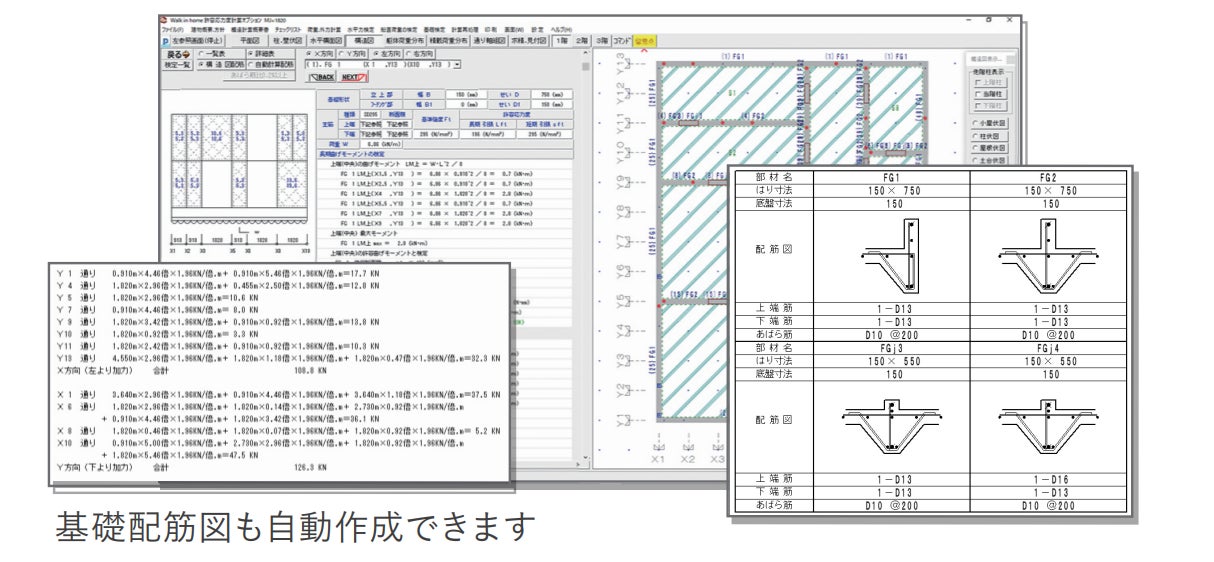The width and height of the screenshot is (1214, 562).
Task: Choose the X方向 radio option
Action: pos(320,53)
